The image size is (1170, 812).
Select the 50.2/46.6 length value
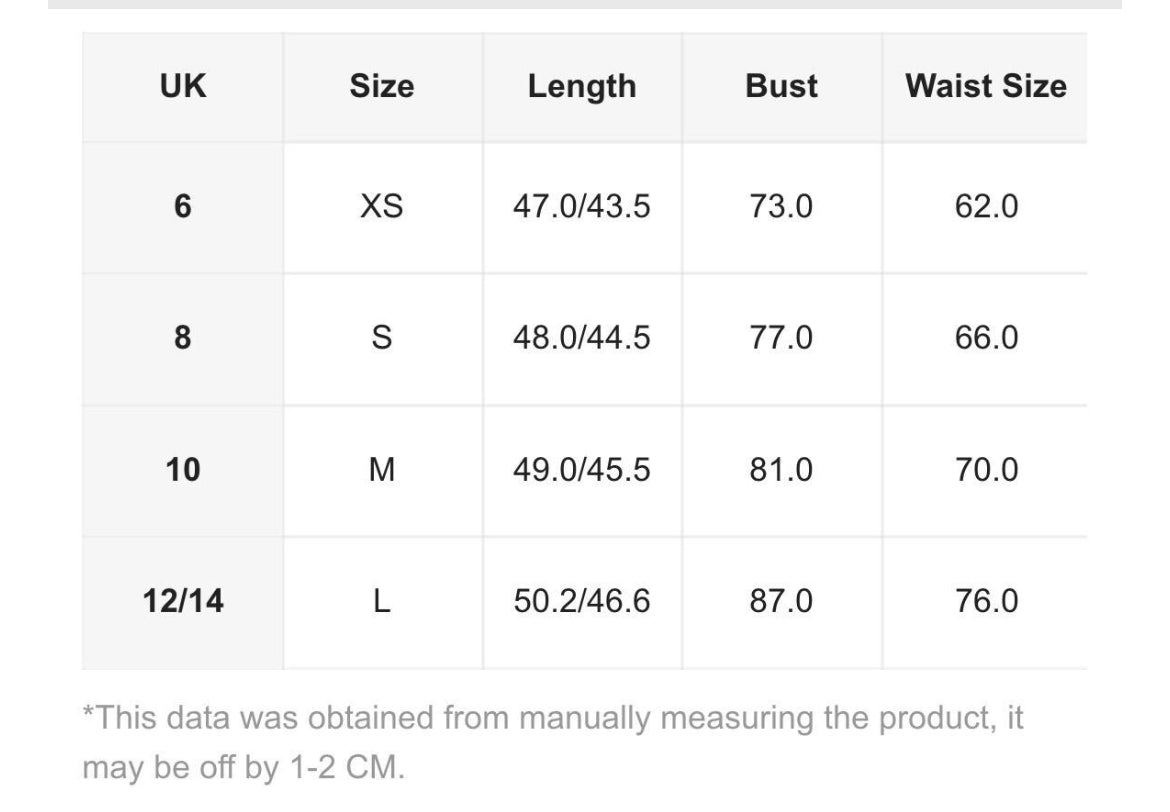581,601
